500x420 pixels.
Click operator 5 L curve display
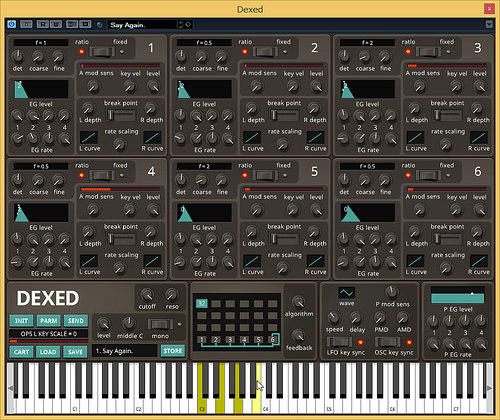click(x=252, y=261)
